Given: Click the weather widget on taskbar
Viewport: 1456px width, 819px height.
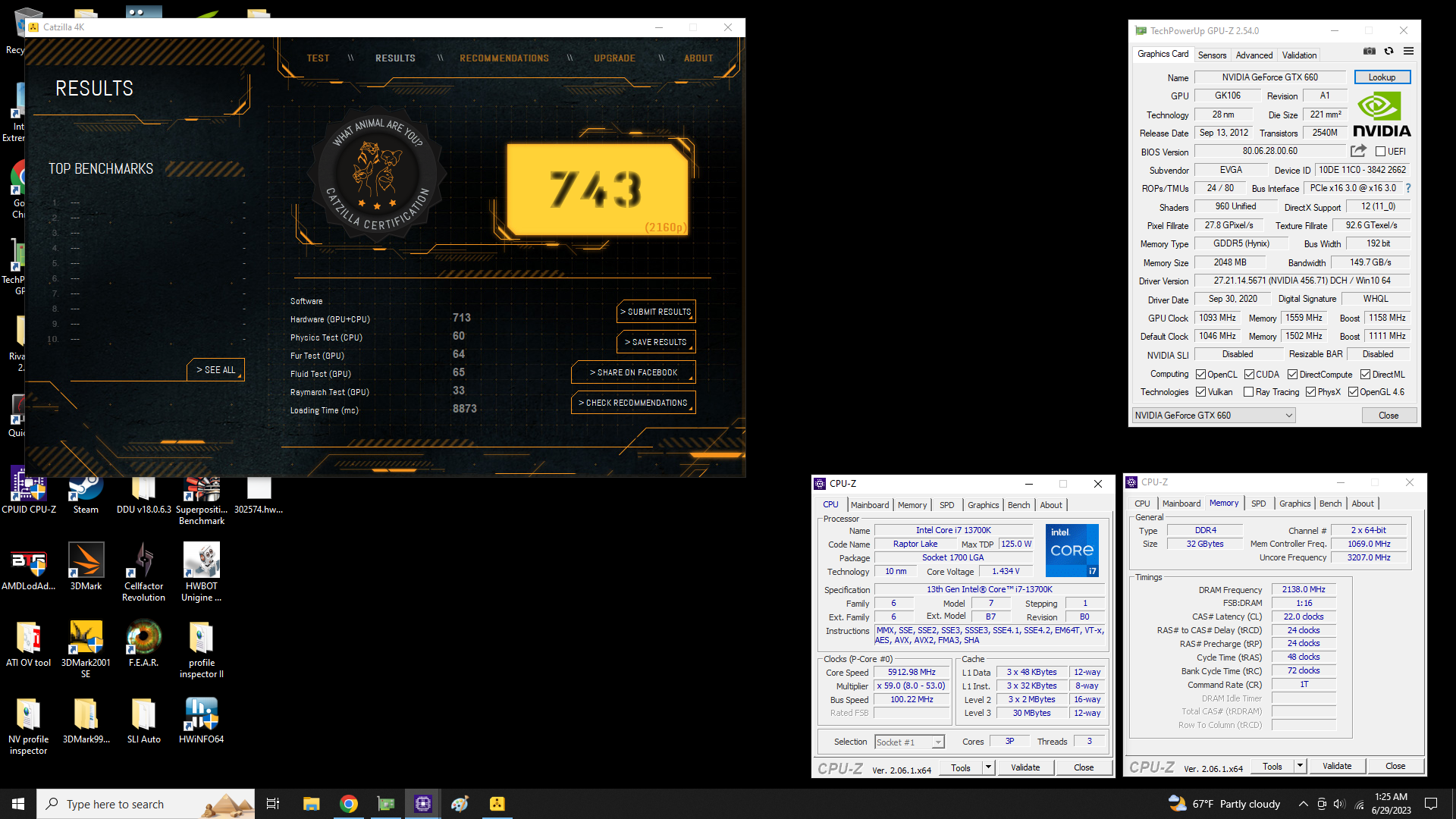Looking at the screenshot, I should point(1224,804).
